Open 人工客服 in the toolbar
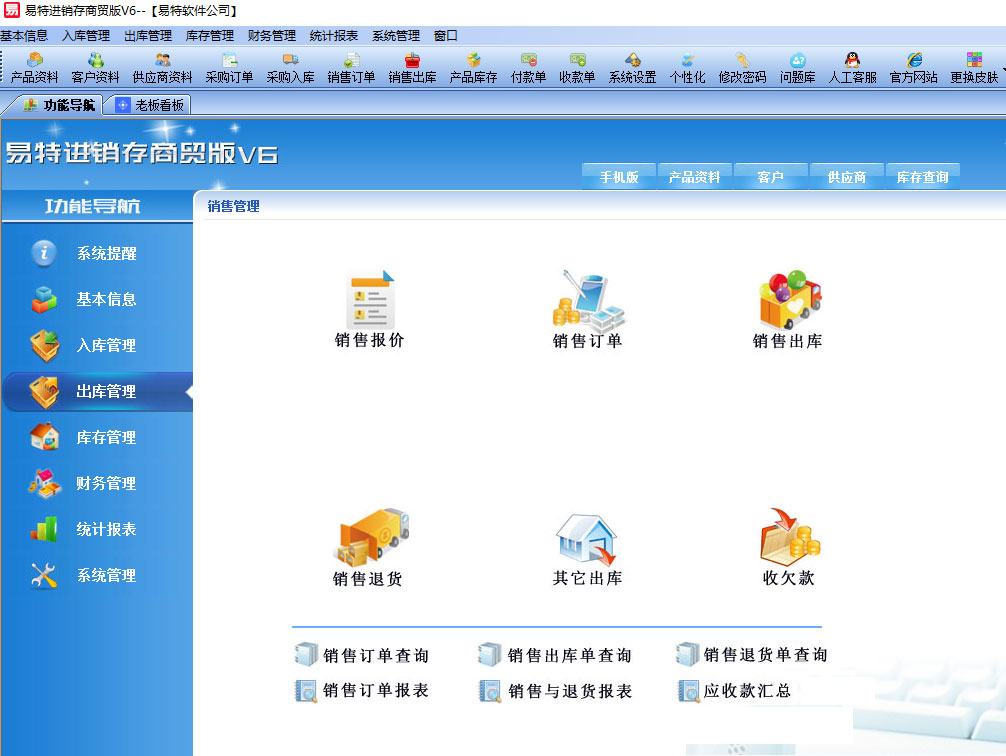The width and height of the screenshot is (1006, 756). point(852,68)
